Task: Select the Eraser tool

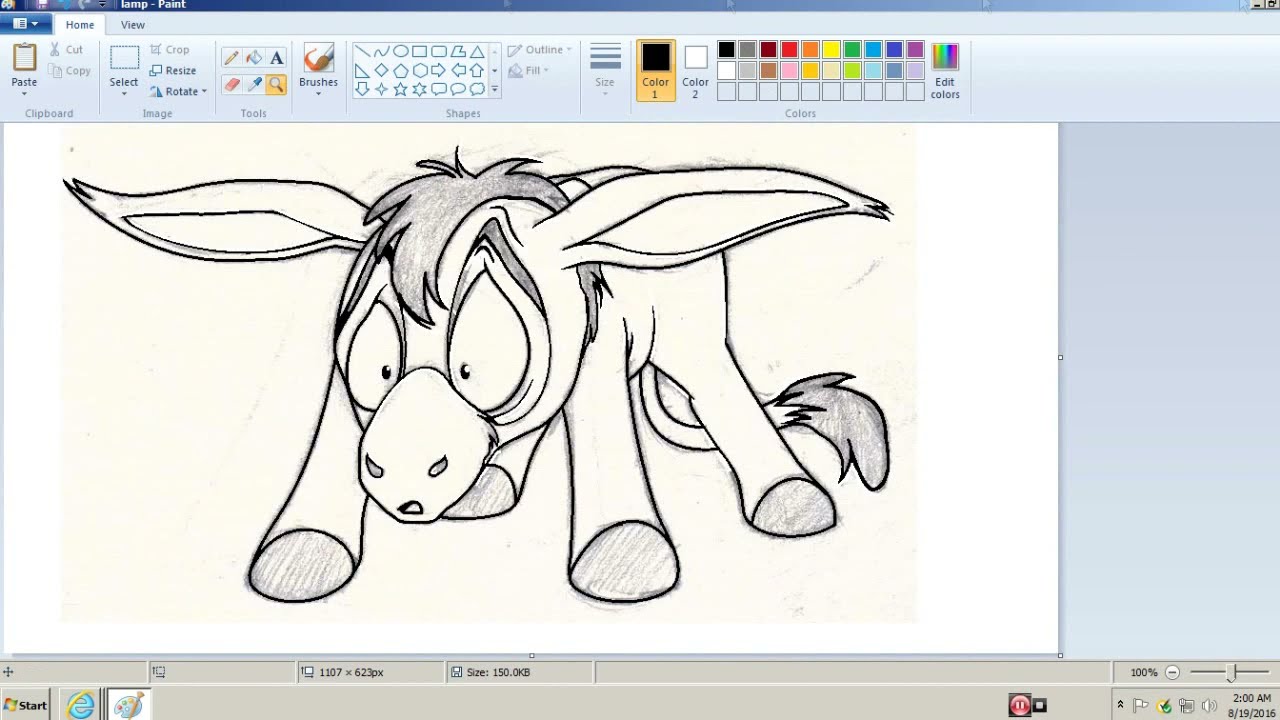Action: [231, 85]
